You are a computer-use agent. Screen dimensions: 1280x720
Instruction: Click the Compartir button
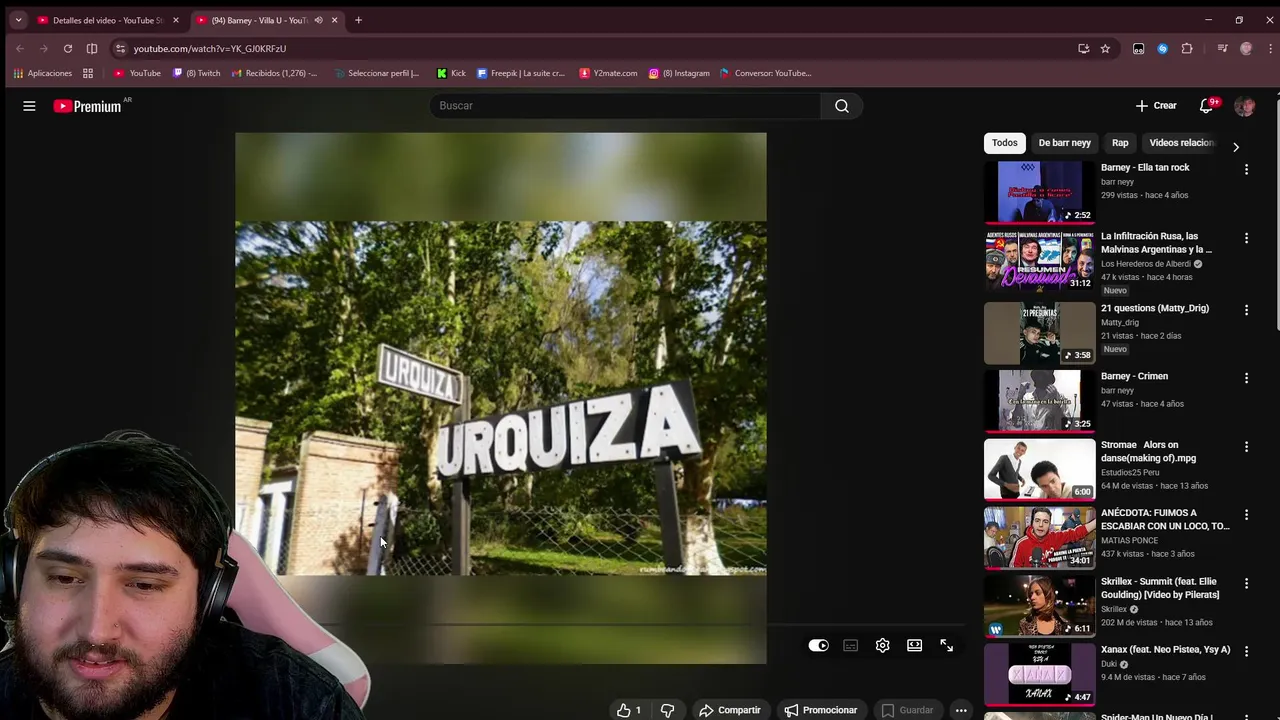[x=730, y=710]
